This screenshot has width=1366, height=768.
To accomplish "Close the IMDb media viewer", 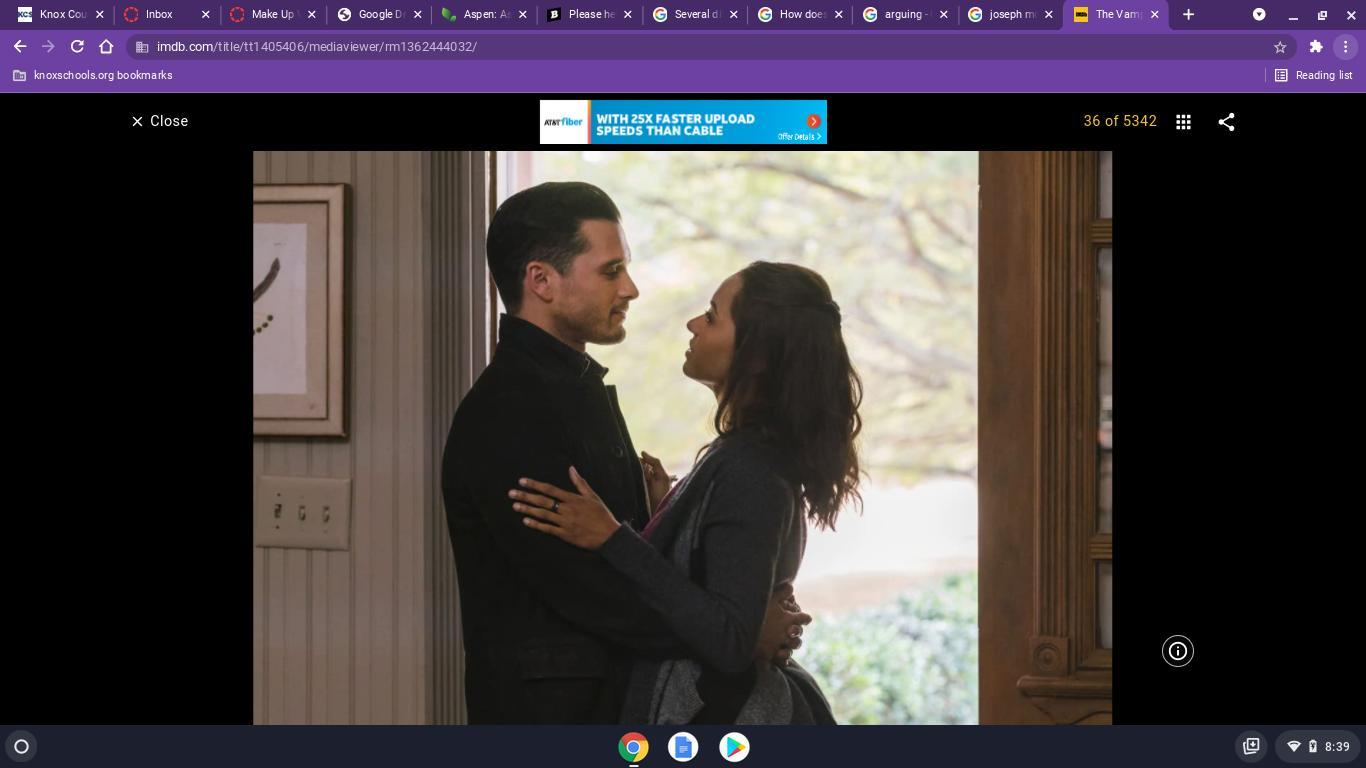I will (160, 121).
